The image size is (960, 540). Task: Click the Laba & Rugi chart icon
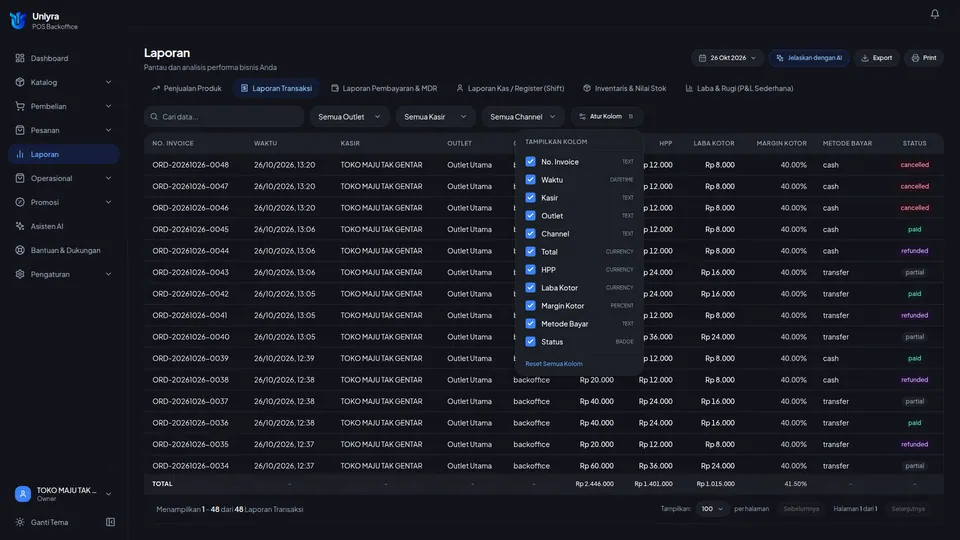[689, 88]
